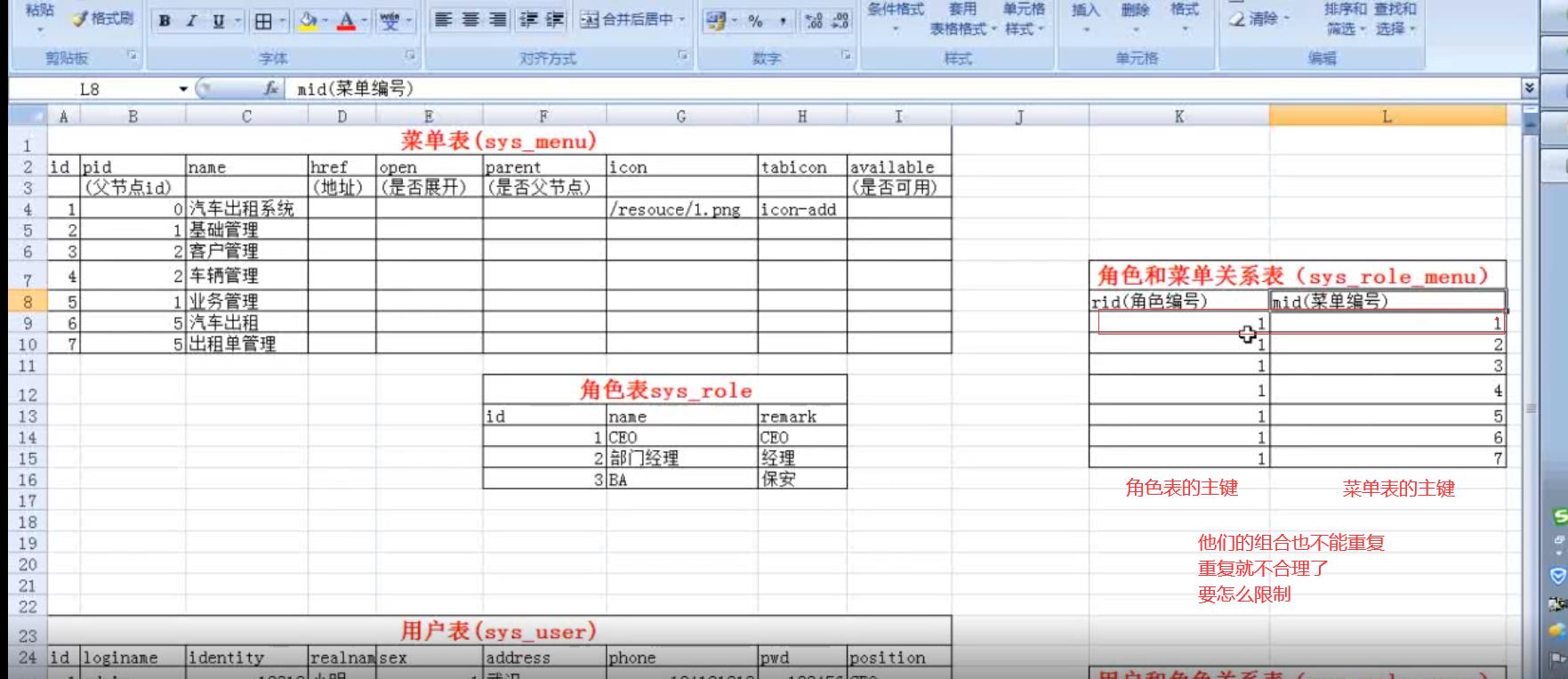Select the rid(角色编号) header cell
The height and width of the screenshot is (679, 1568).
click(x=1179, y=302)
